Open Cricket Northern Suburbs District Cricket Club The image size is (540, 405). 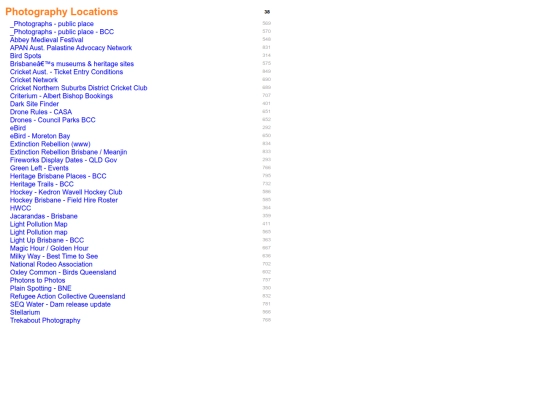(79, 88)
